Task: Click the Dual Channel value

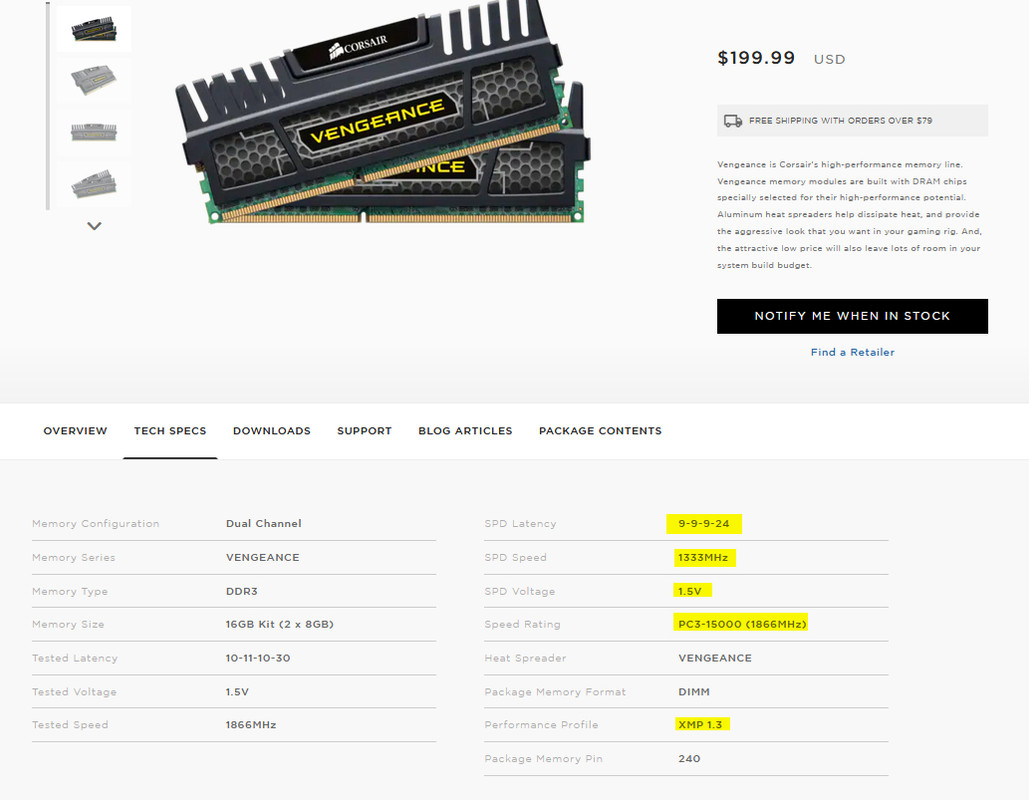Action: click(263, 524)
